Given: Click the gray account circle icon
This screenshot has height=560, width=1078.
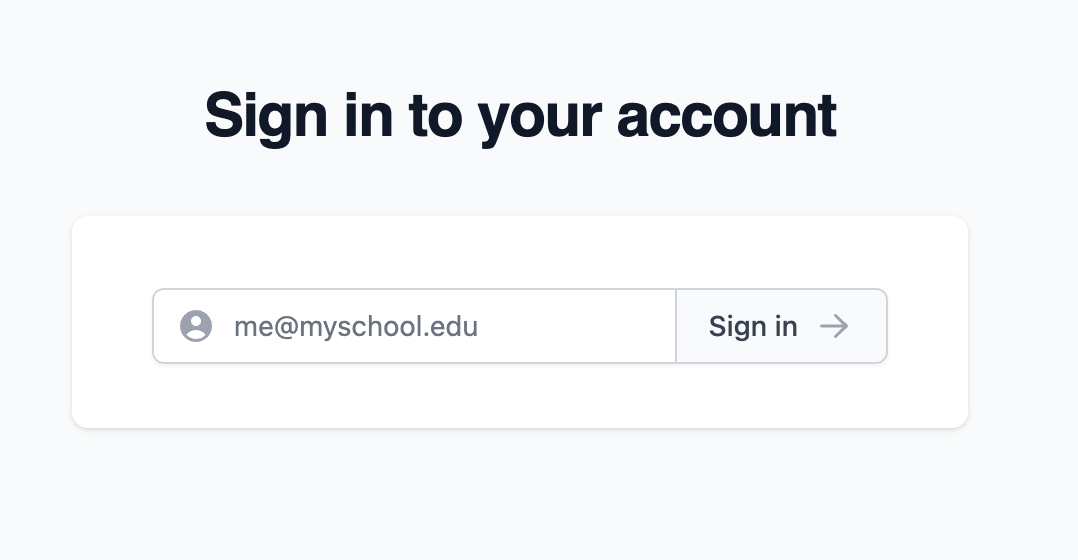Looking at the screenshot, I should 196,326.
